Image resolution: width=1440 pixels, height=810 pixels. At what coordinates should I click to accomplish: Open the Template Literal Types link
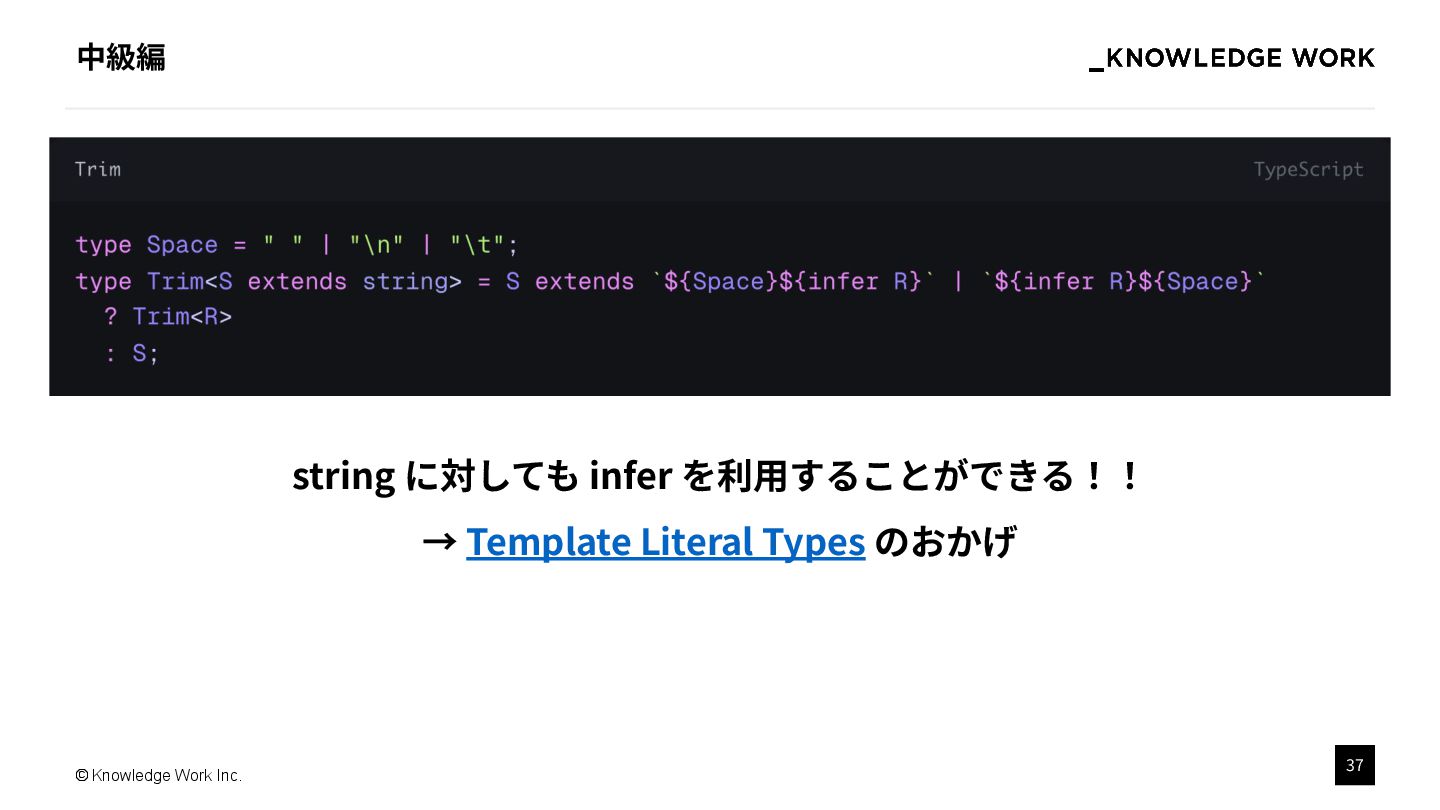point(665,541)
